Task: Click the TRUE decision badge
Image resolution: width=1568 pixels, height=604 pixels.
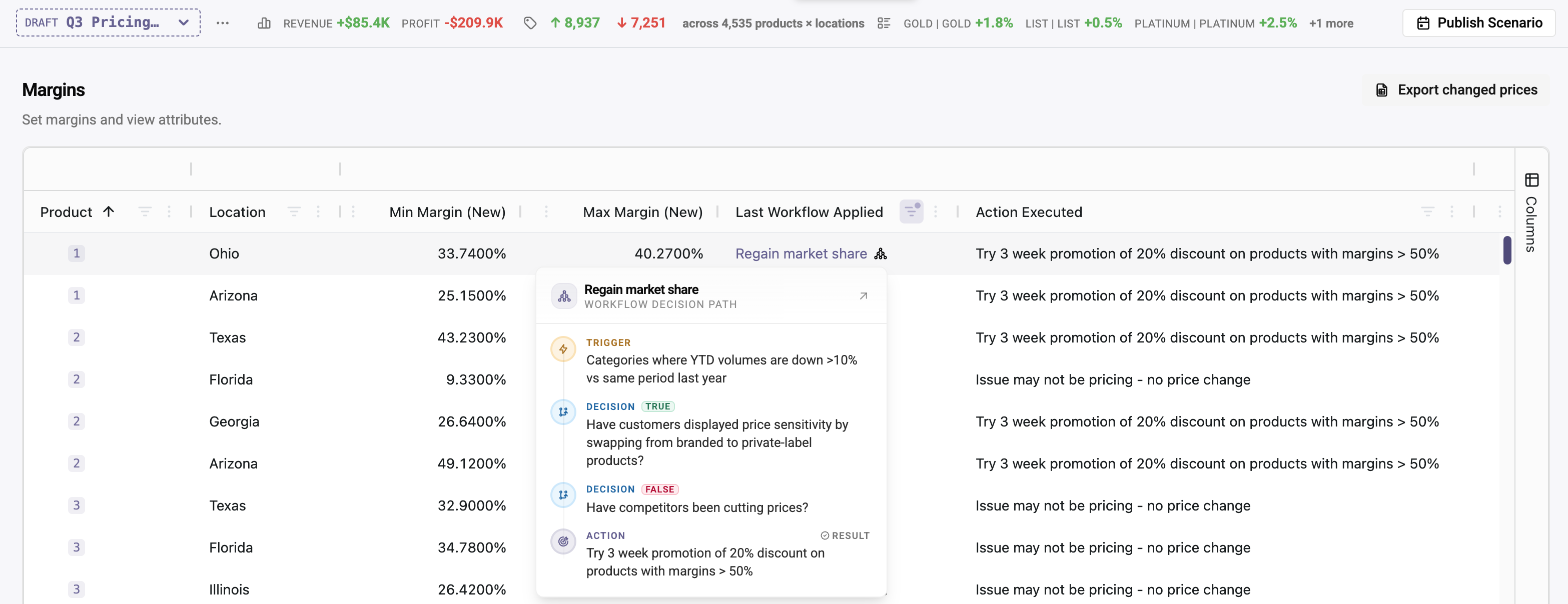Action: pos(658,406)
